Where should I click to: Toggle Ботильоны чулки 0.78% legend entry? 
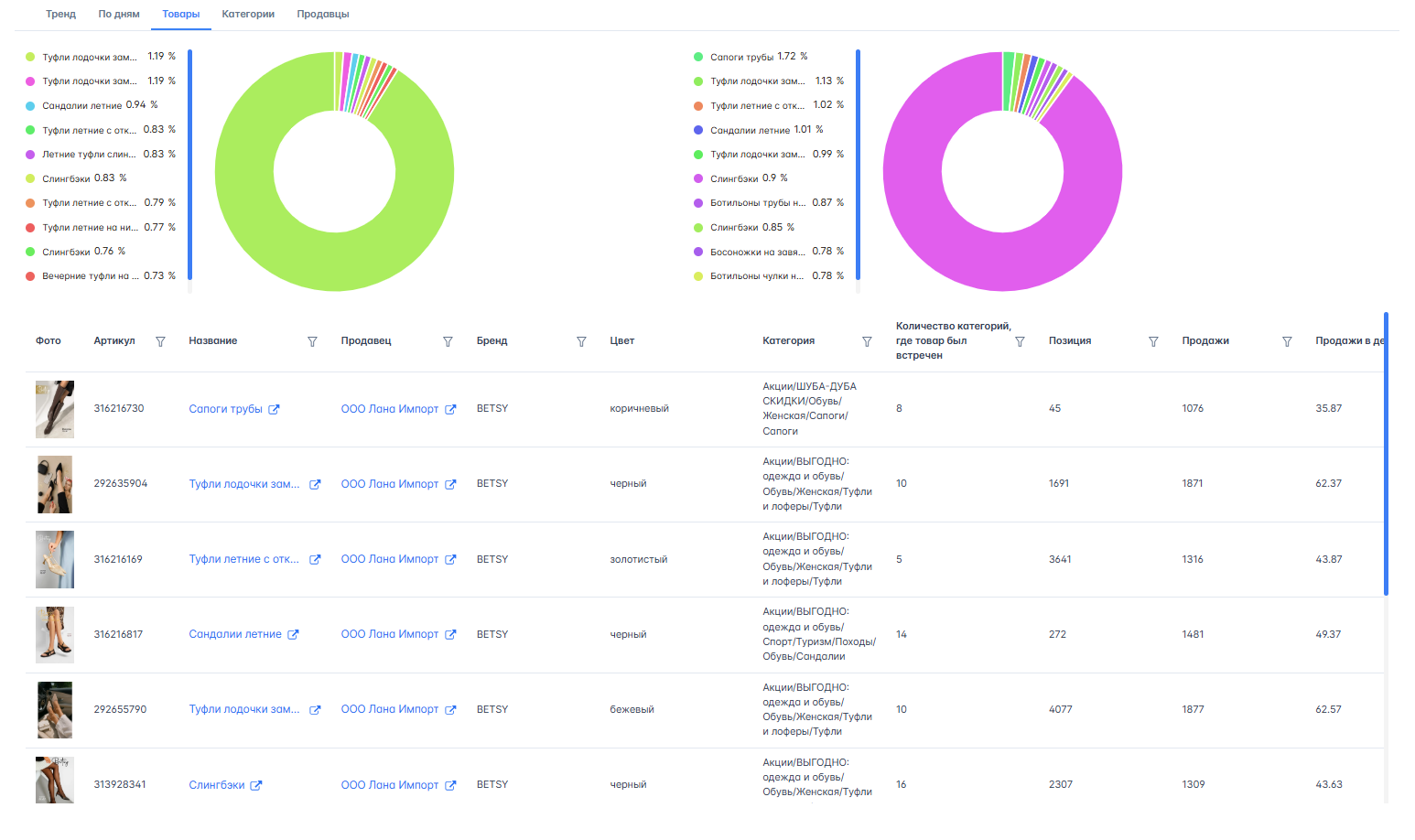point(759,276)
